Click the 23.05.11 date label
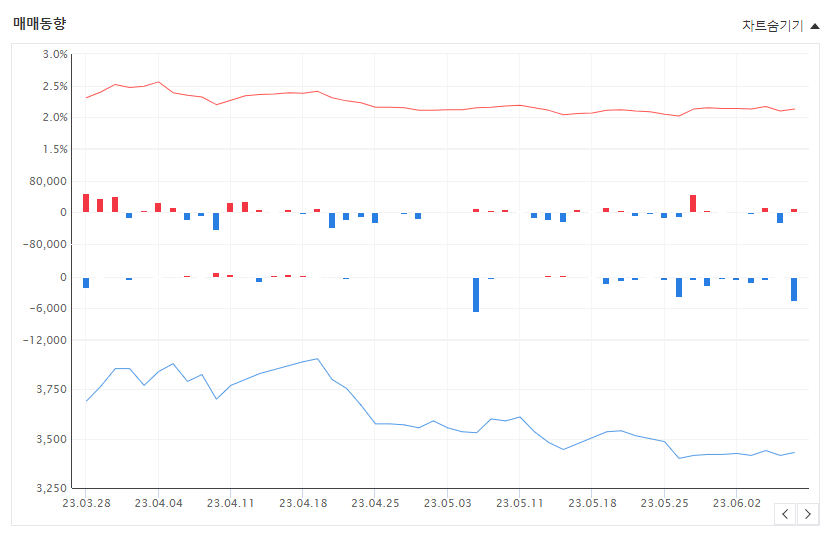833x535 pixels. pyautogui.click(x=520, y=503)
